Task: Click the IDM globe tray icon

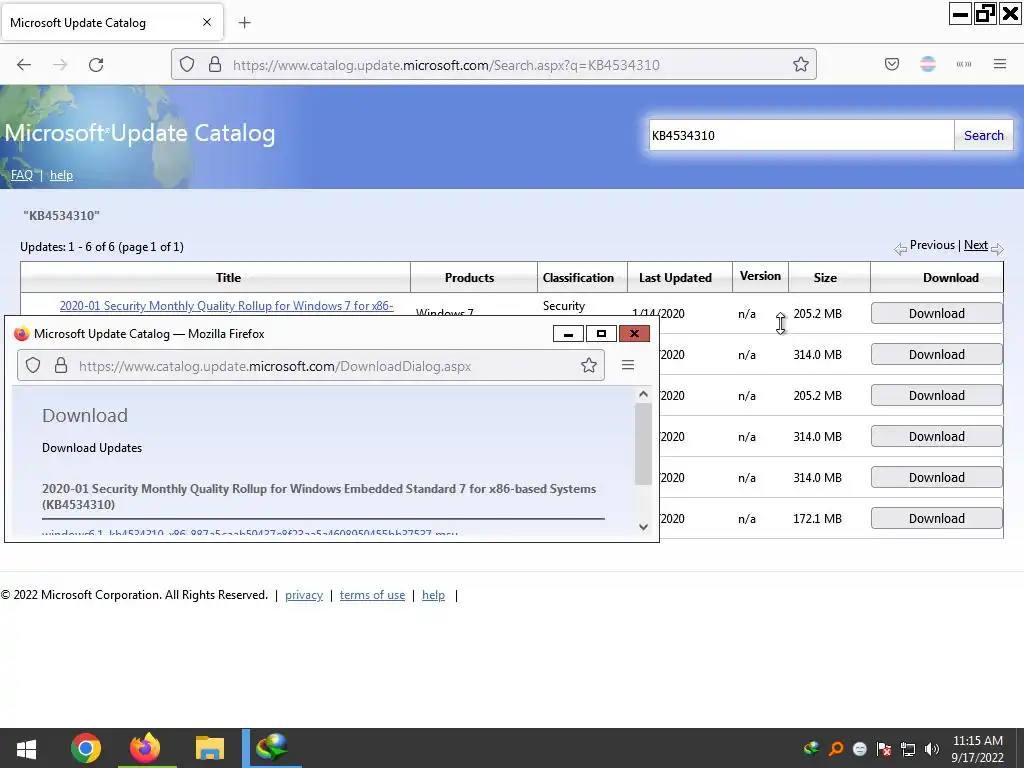Action: (x=811, y=748)
